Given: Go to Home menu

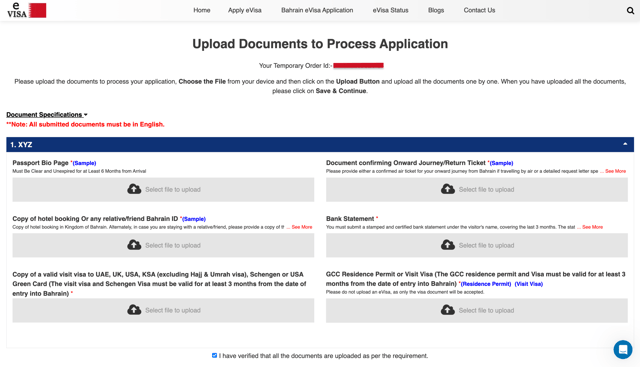Looking at the screenshot, I should click(x=202, y=10).
